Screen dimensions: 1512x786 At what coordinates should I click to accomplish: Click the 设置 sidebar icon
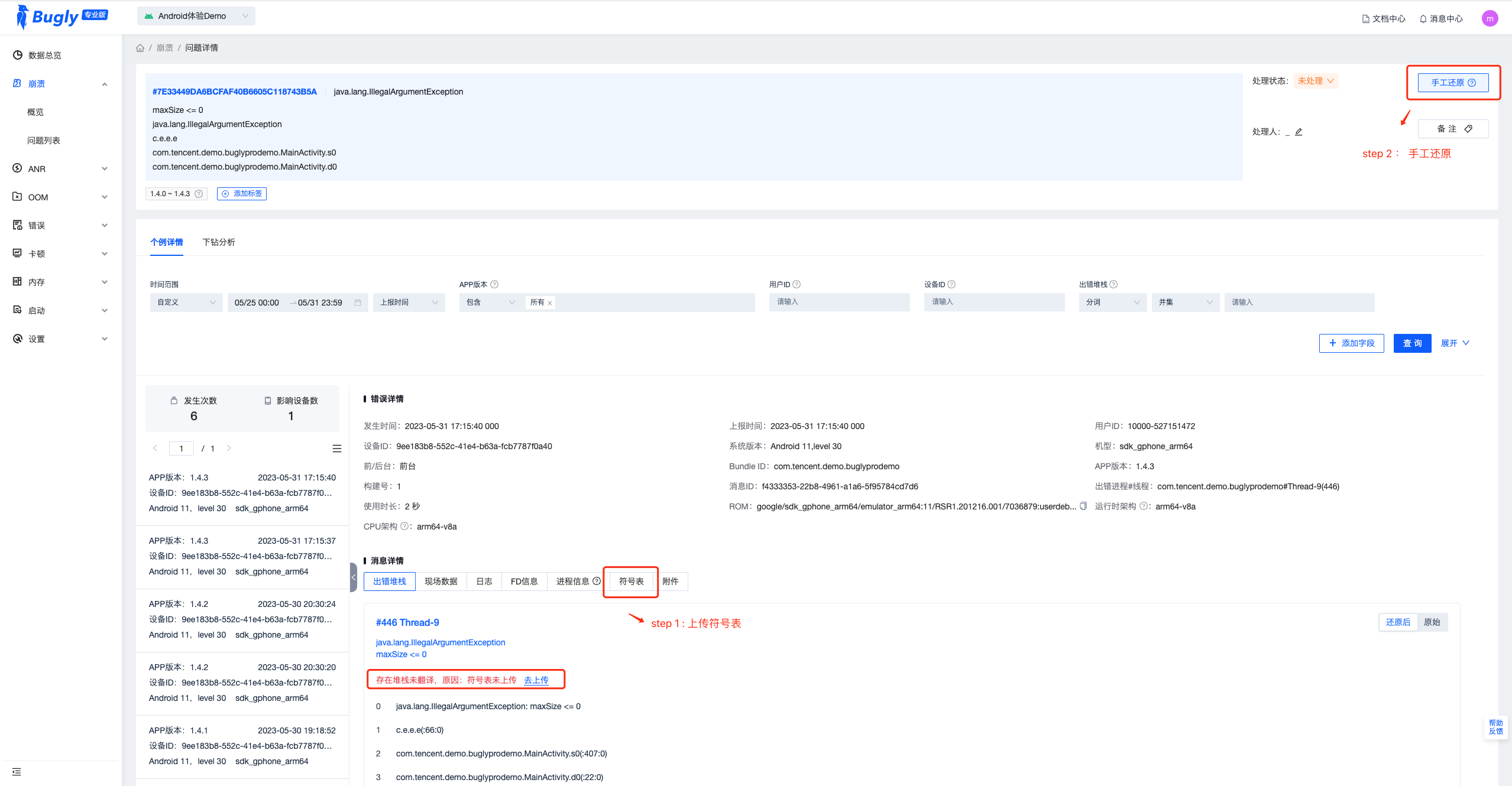pyautogui.click(x=18, y=339)
